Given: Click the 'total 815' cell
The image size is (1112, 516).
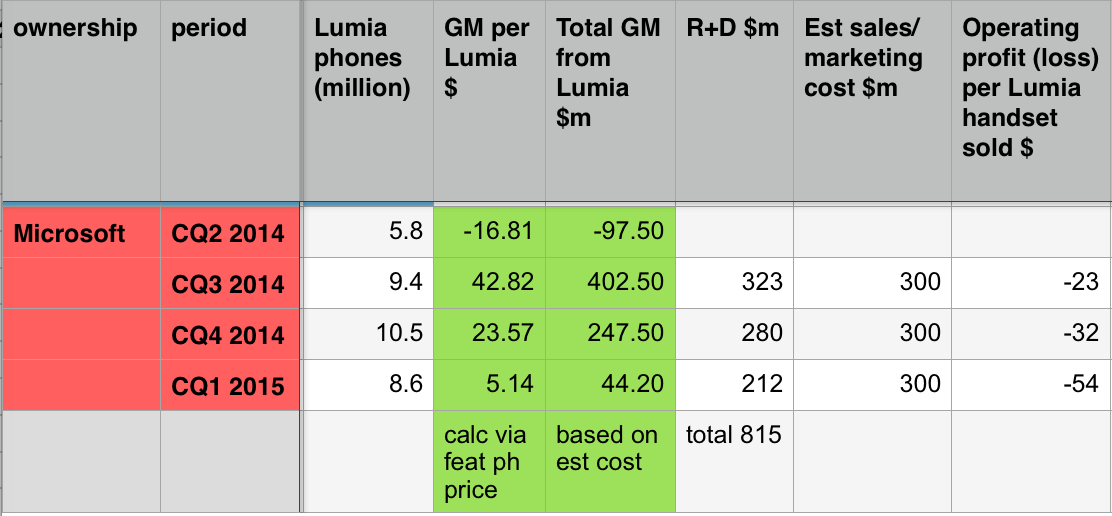Looking at the screenshot, I should click(x=734, y=435).
